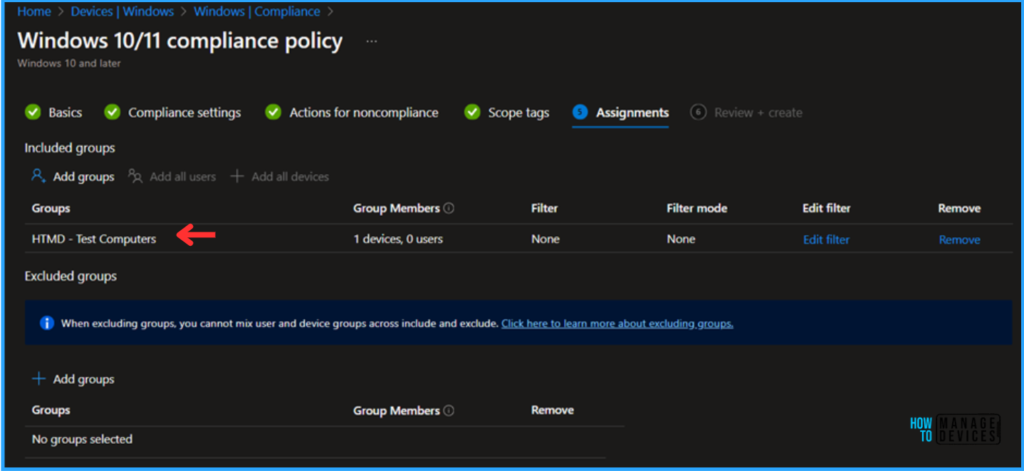
Task: Show info tooltip for included Group Members
Action: [449, 208]
